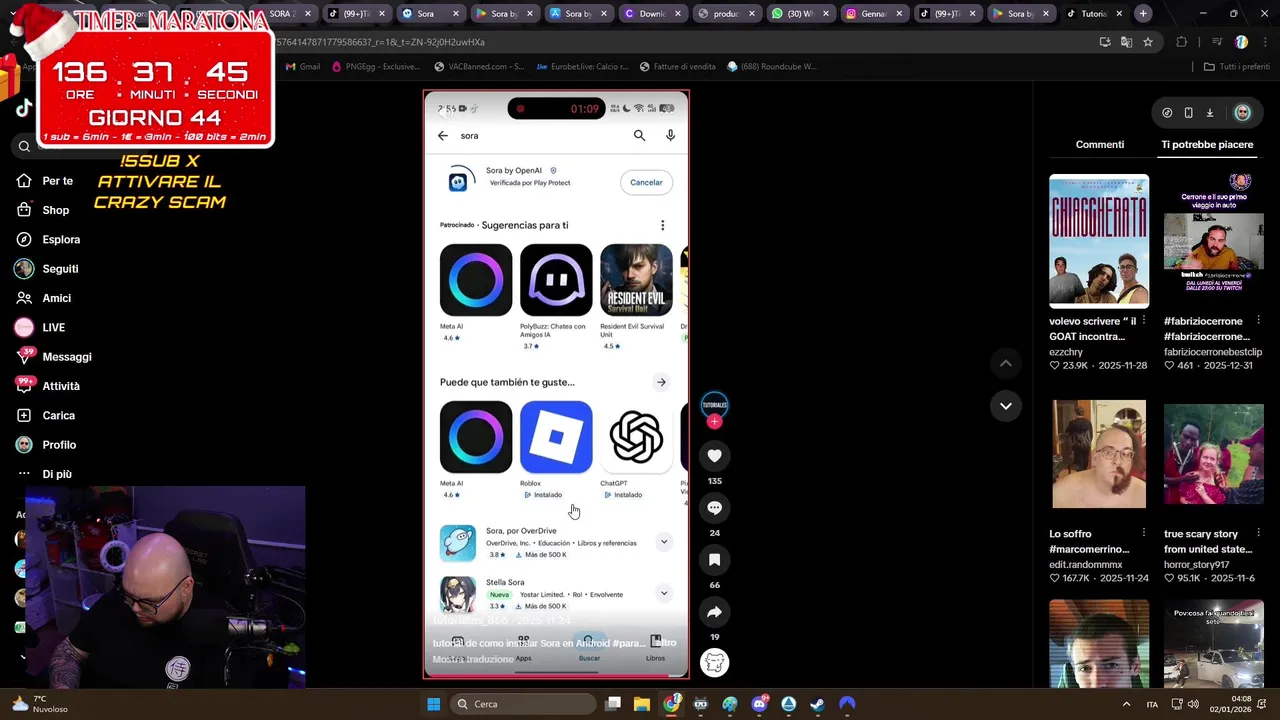This screenshot has height=720, width=1280.
Task: Open the profile avatar in top pill
Action: (1242, 113)
